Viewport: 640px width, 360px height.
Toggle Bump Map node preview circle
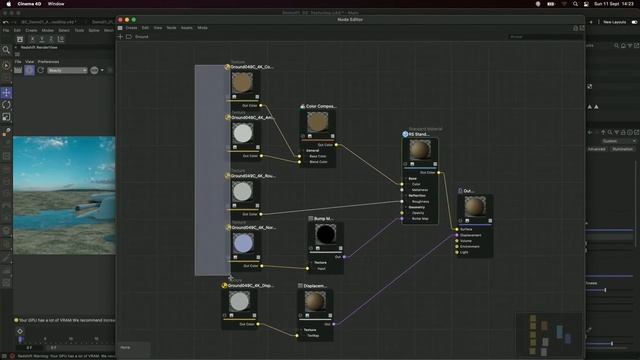[311, 248]
